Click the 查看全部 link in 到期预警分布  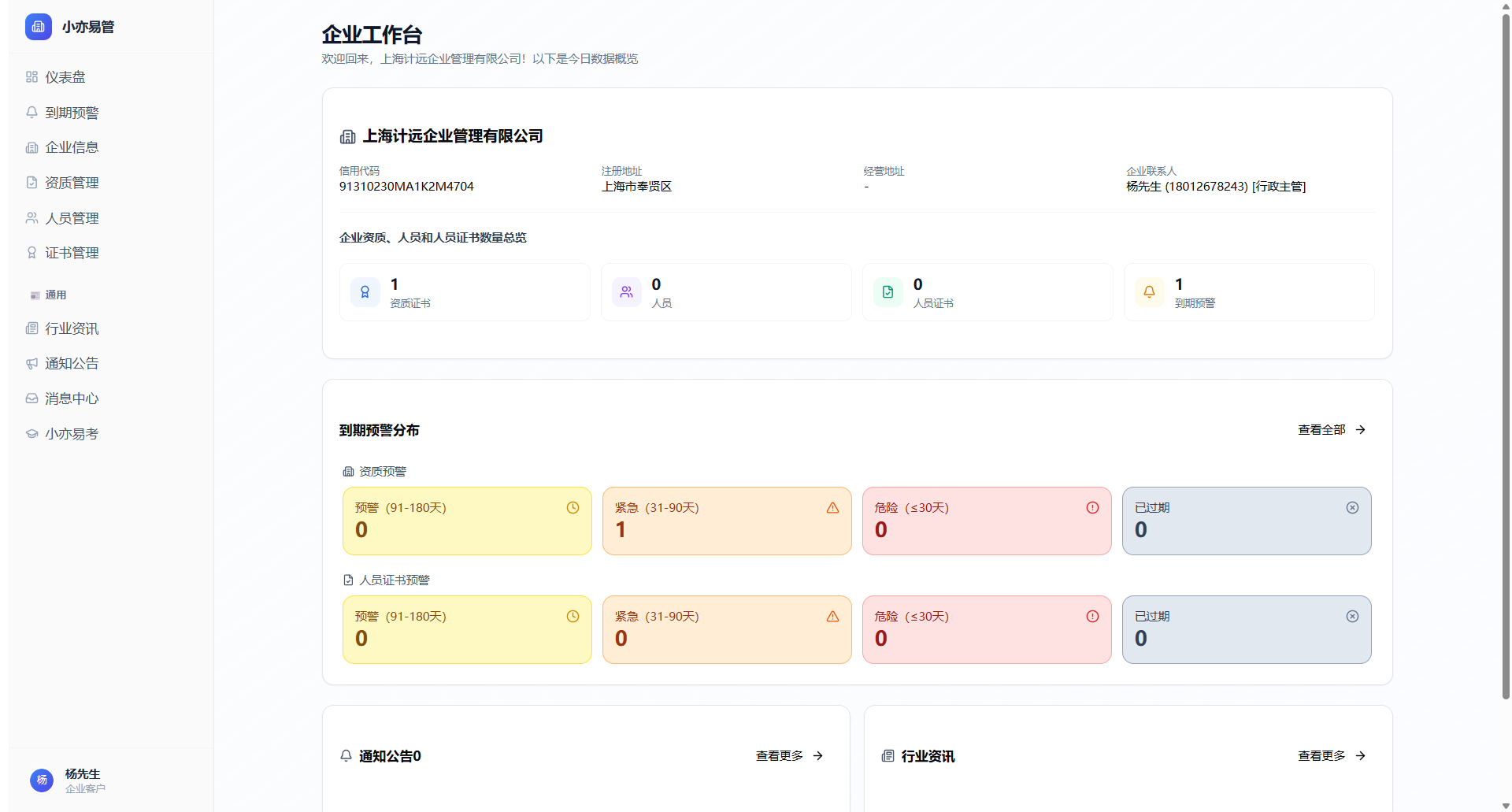[x=1332, y=430]
